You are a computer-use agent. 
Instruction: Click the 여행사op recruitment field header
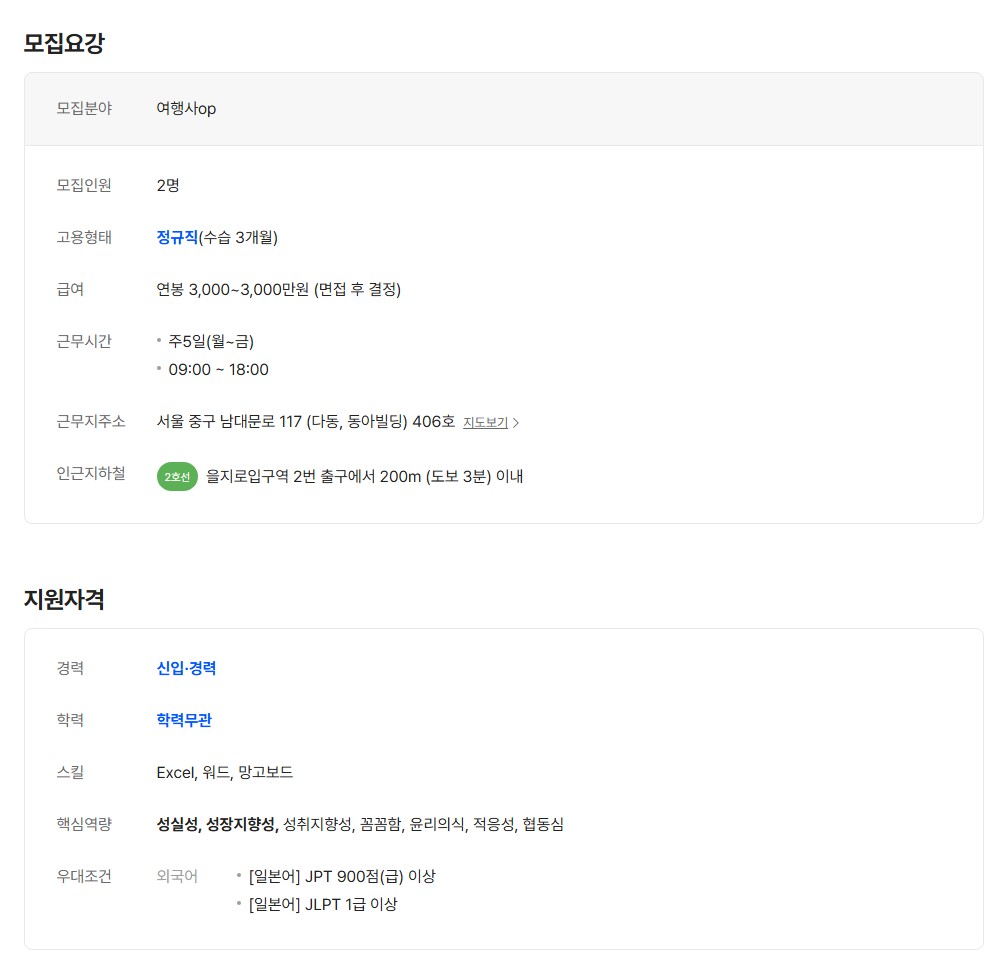(186, 108)
